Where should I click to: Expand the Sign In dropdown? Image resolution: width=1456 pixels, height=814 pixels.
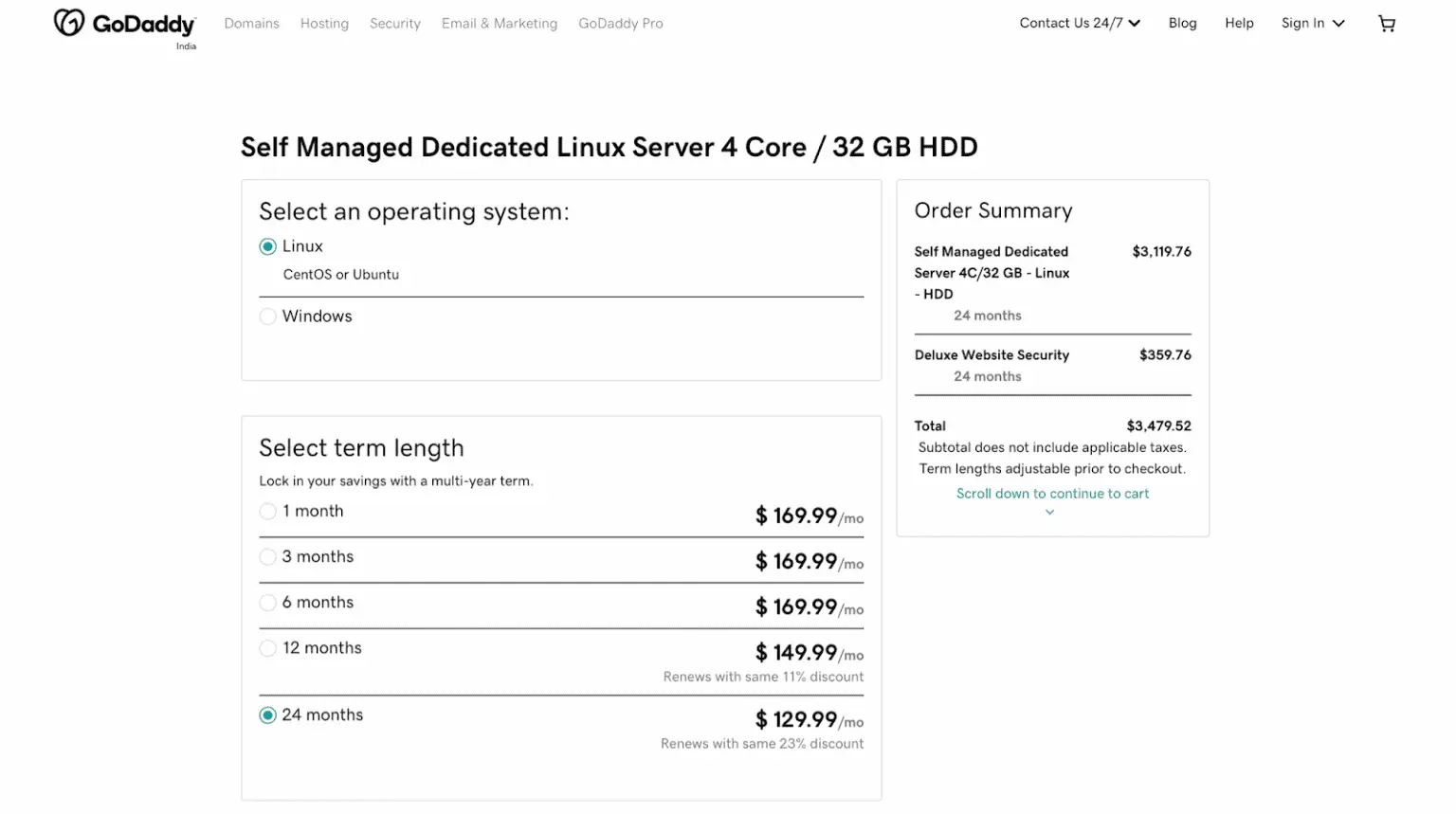tap(1313, 24)
